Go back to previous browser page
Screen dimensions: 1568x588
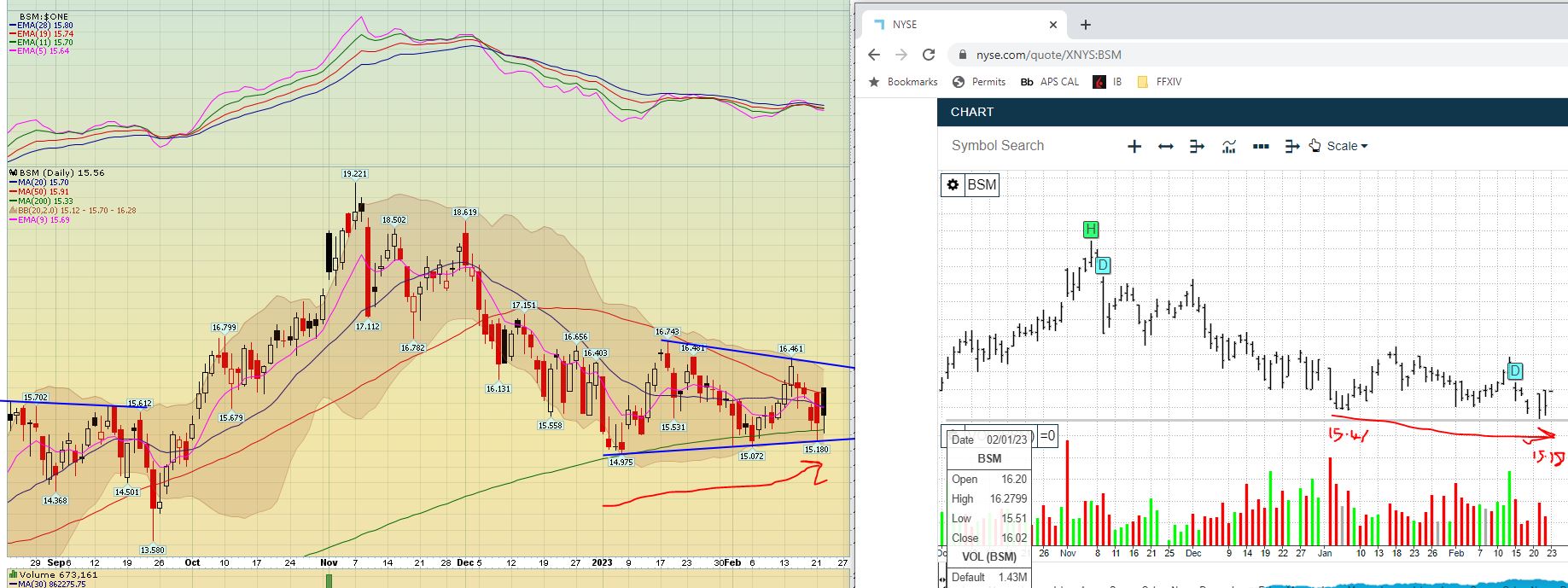(873, 55)
